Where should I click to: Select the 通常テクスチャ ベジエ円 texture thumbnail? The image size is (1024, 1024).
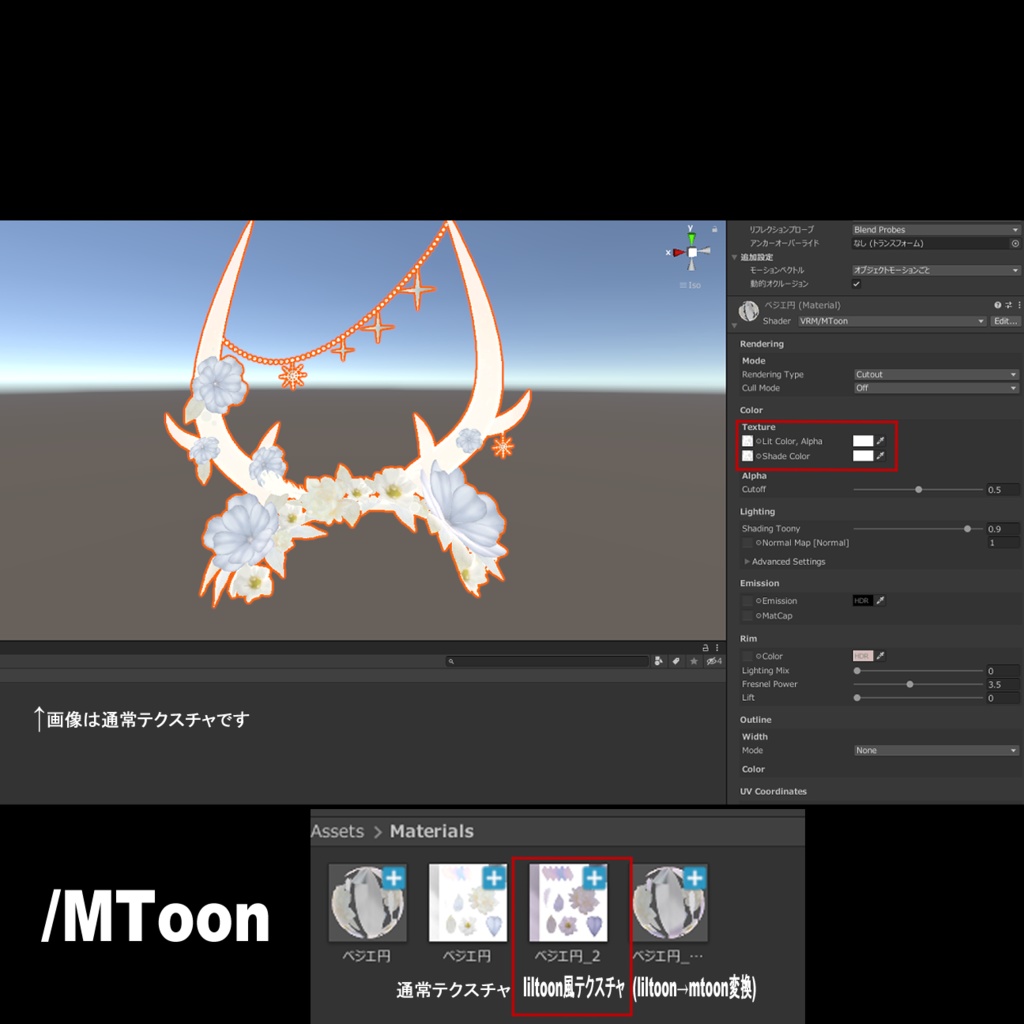pyautogui.click(x=468, y=903)
